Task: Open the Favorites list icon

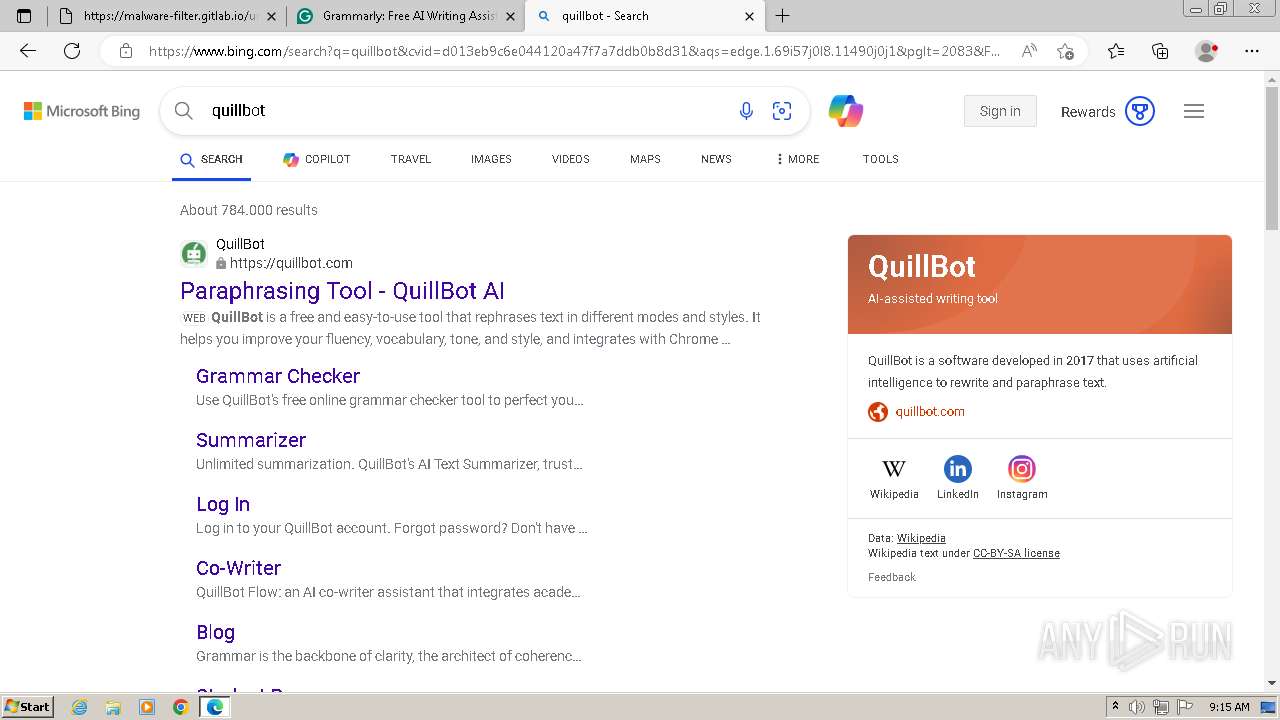Action: (x=1116, y=51)
